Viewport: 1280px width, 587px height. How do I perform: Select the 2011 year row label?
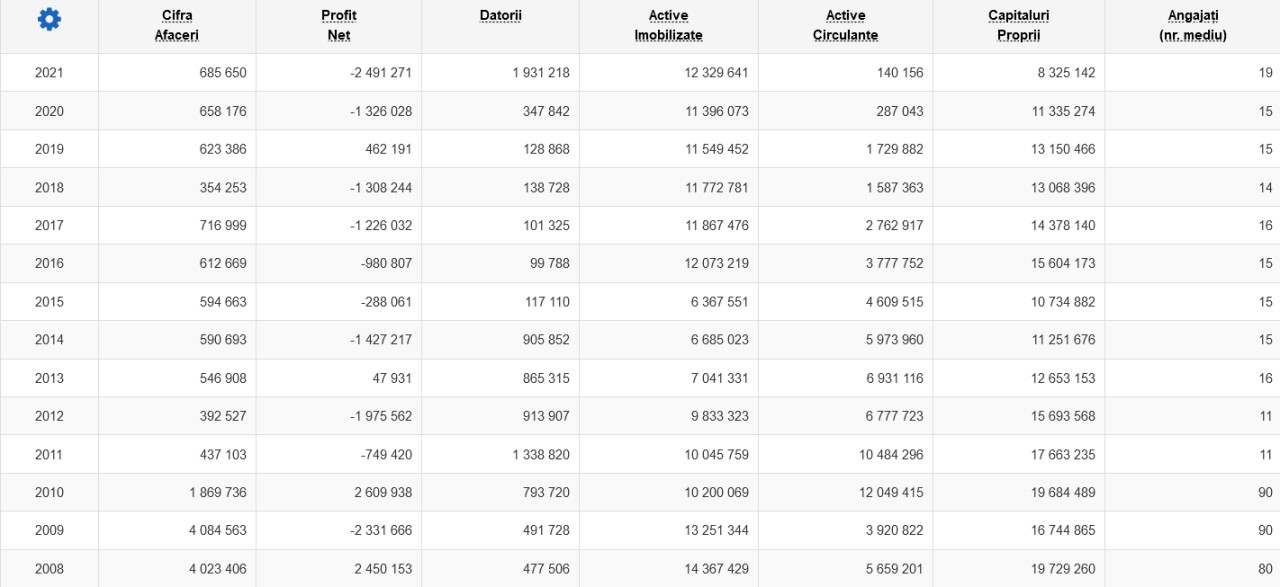[x=49, y=454]
